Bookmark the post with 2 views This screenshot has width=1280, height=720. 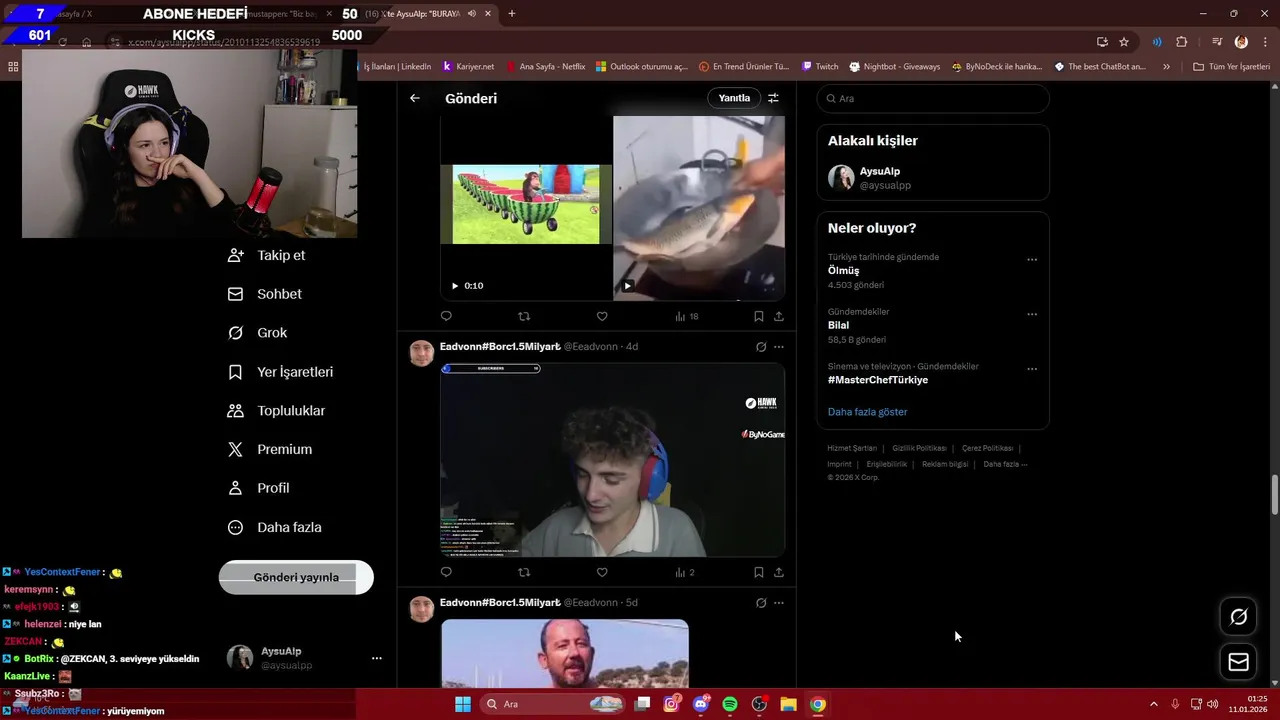coord(759,572)
